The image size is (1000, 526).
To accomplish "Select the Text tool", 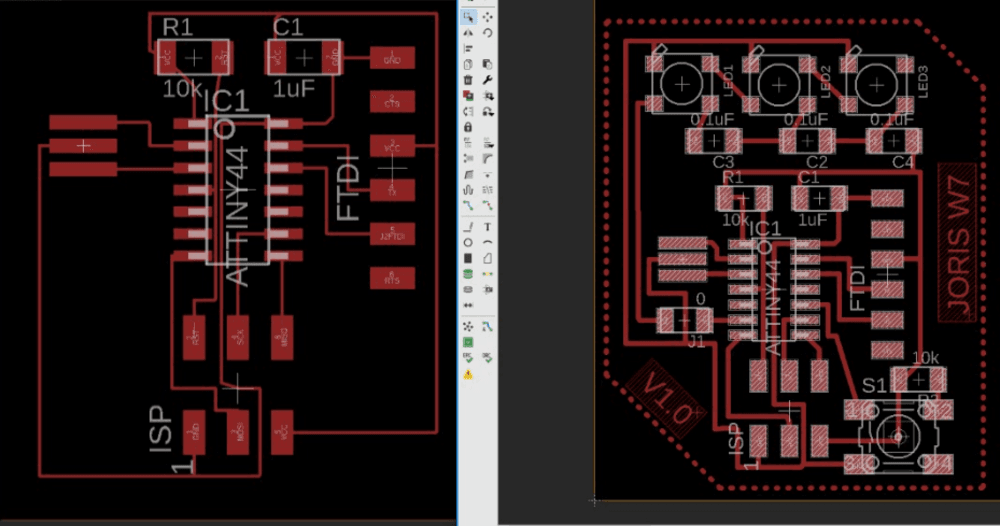I will click(488, 227).
